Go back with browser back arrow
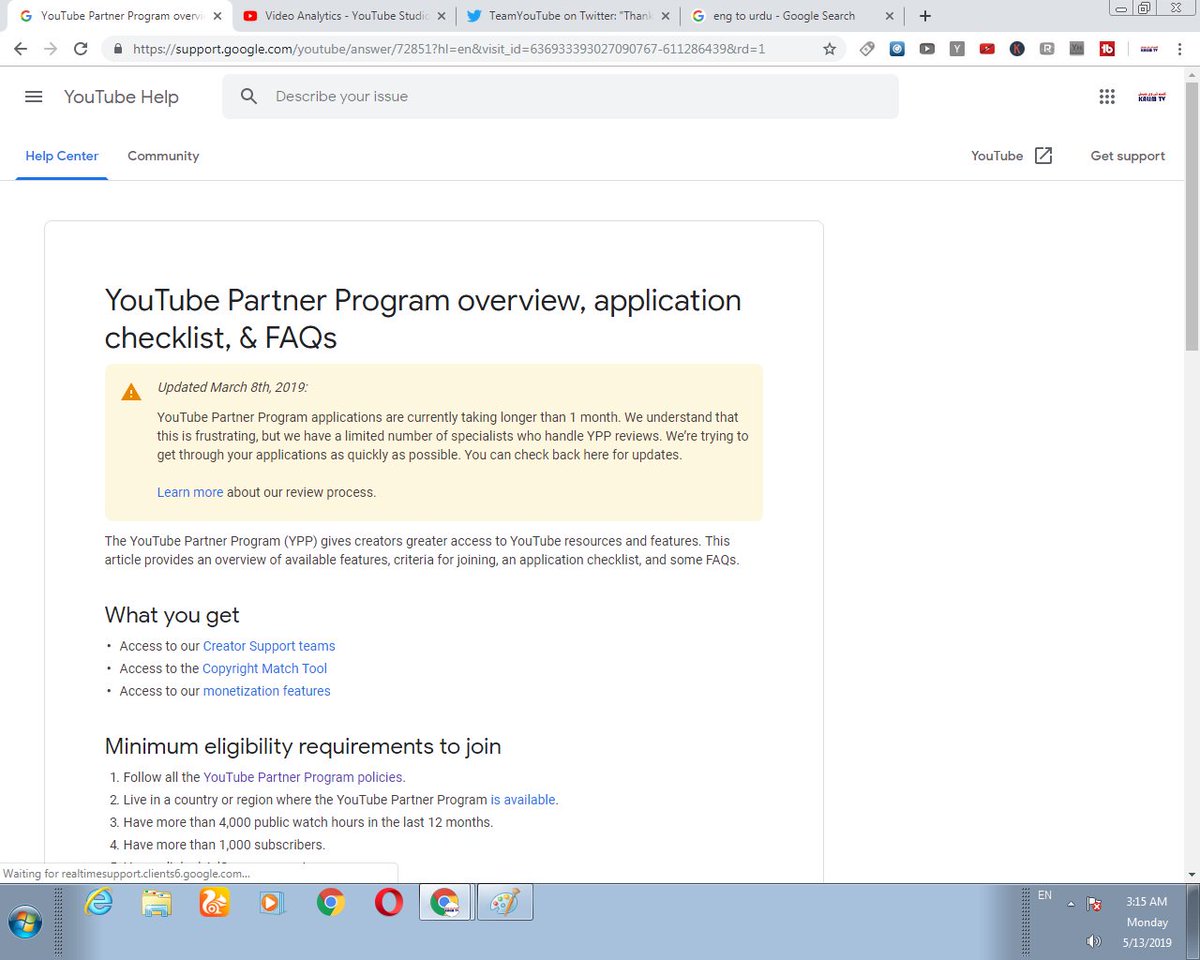The height and width of the screenshot is (960, 1200). [21, 48]
